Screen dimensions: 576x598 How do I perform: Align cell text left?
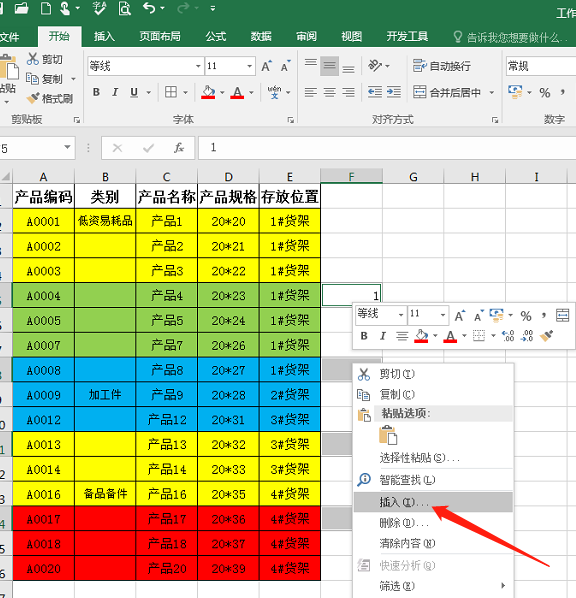[311, 92]
